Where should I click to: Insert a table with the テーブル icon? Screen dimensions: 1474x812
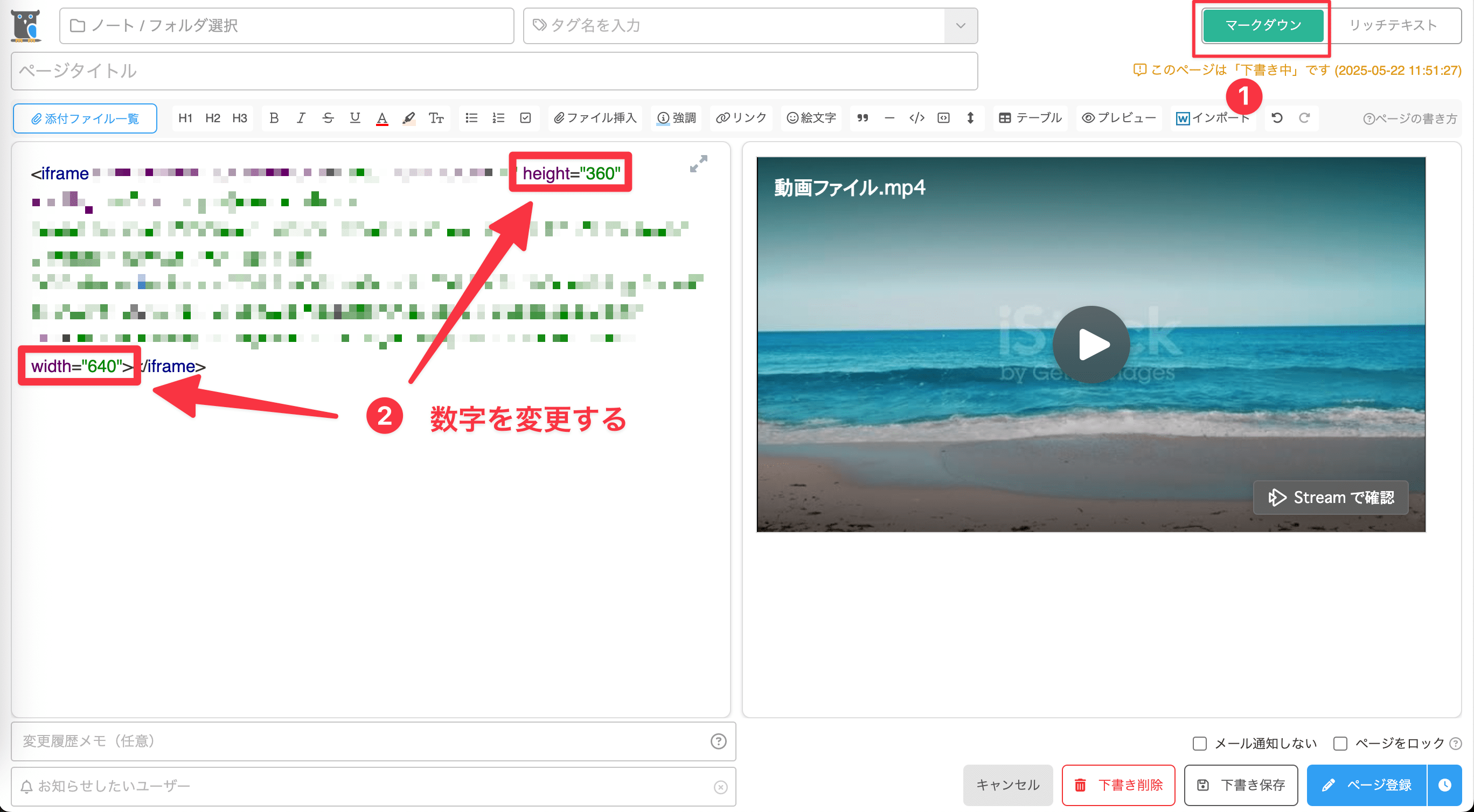tap(1028, 118)
